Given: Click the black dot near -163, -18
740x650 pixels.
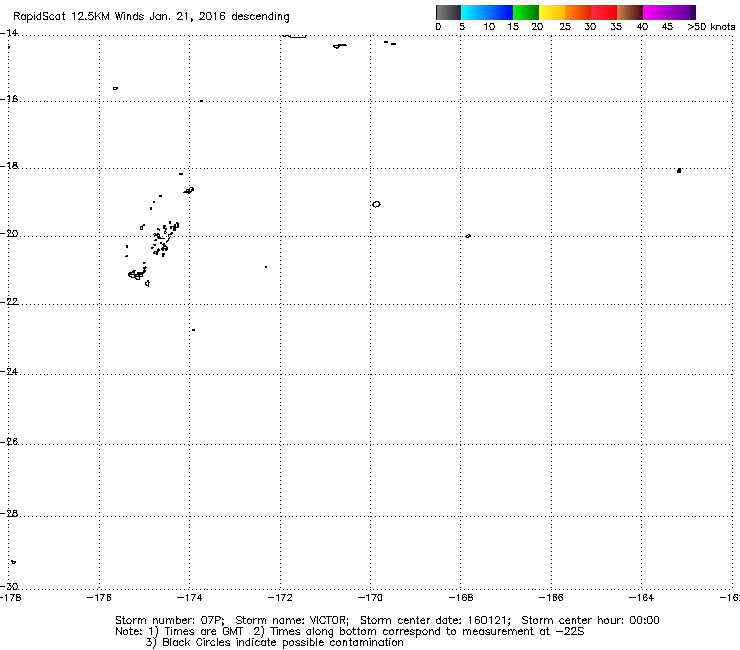Looking at the screenshot, I should click(x=679, y=171).
